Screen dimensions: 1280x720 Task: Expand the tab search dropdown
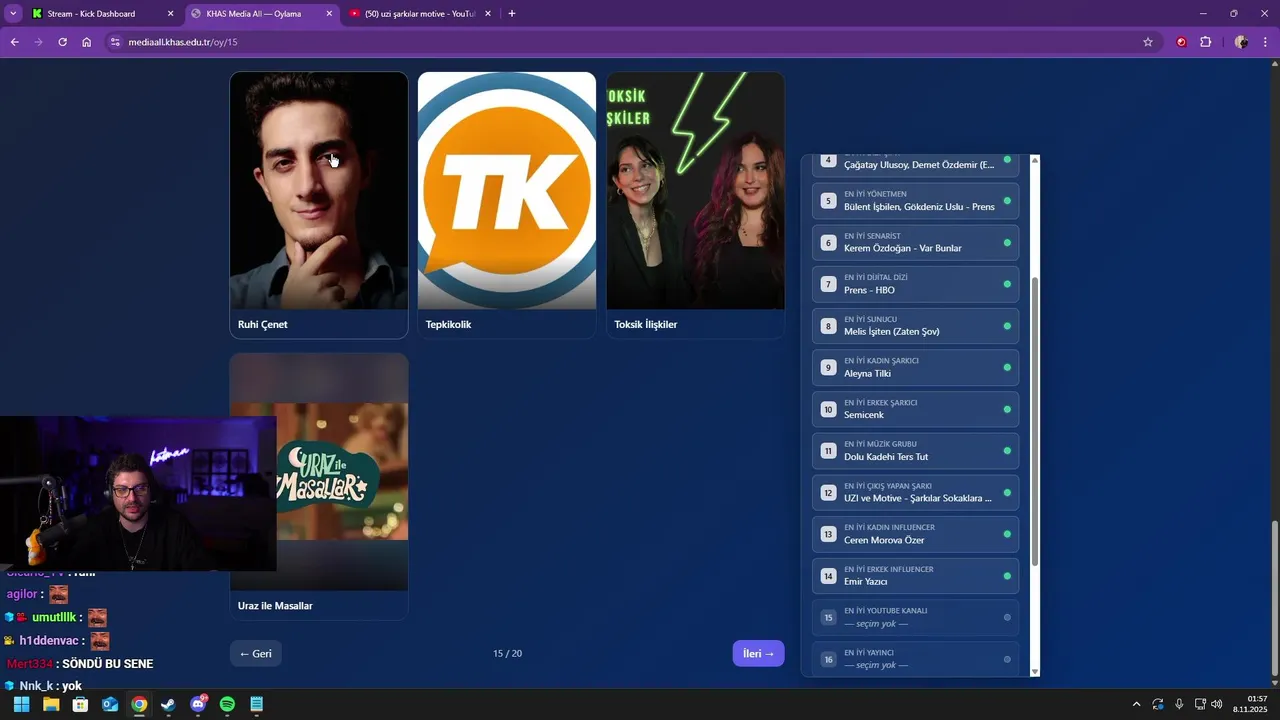click(x=13, y=14)
